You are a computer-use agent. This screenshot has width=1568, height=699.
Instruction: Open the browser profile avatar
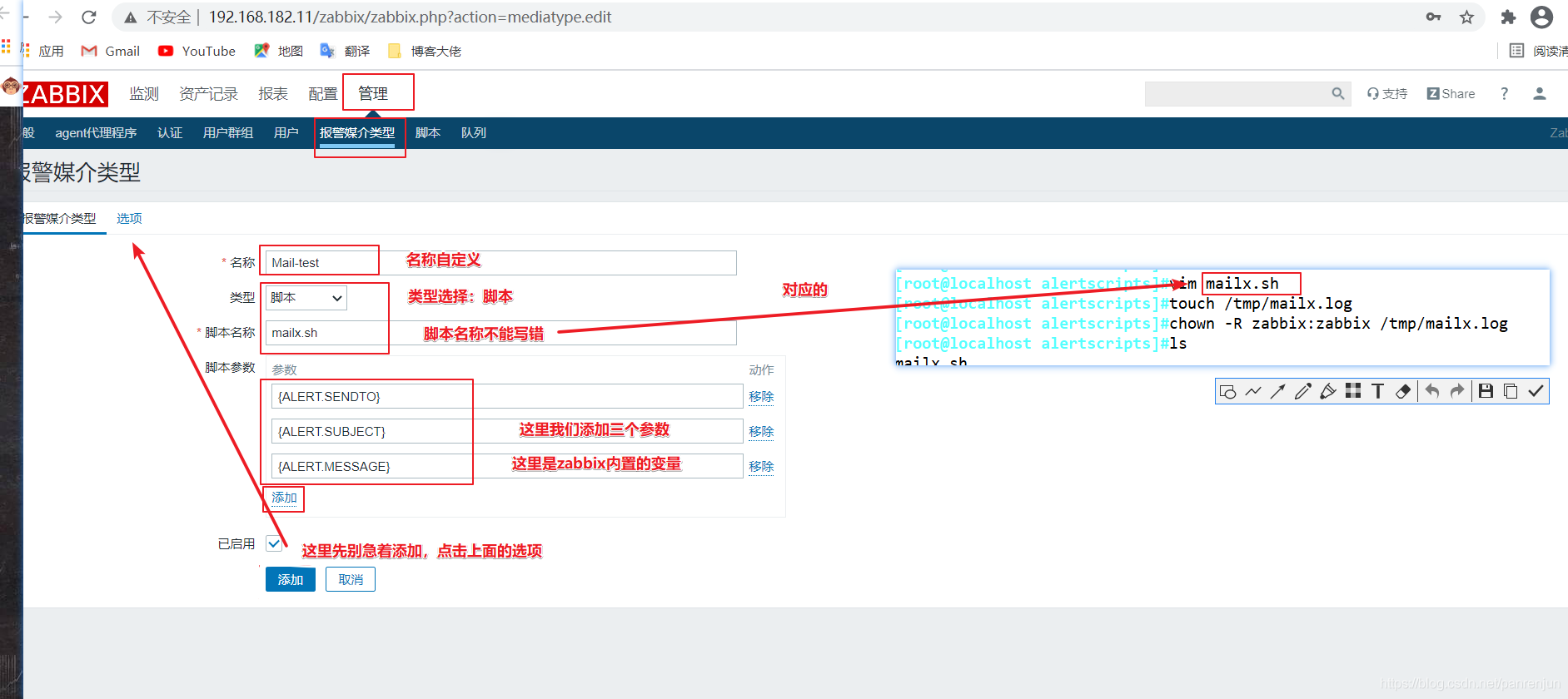(x=1542, y=17)
